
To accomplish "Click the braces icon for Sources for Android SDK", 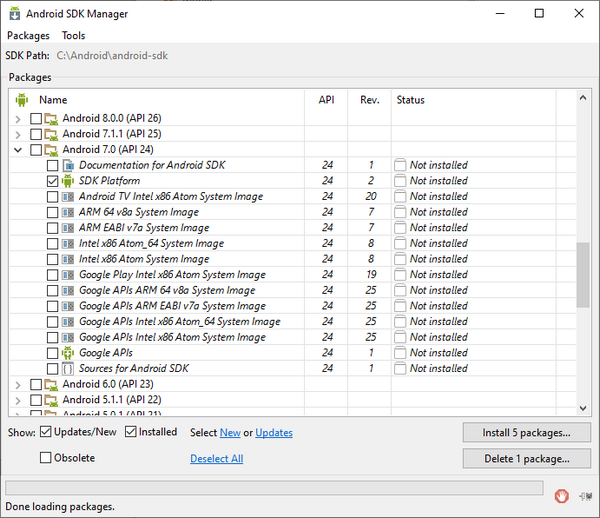I will [68, 369].
